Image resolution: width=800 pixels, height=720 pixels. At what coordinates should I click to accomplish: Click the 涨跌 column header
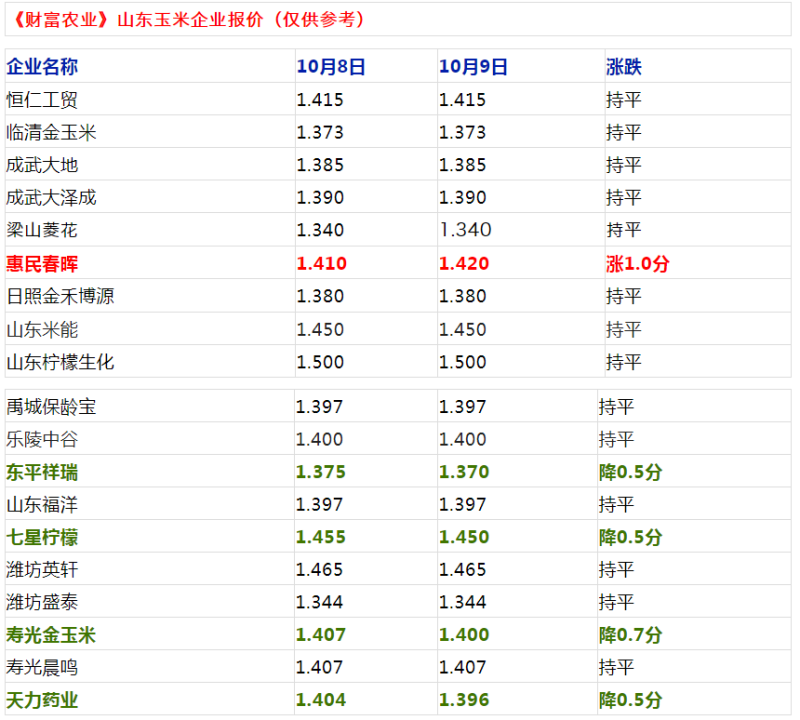tap(624, 67)
